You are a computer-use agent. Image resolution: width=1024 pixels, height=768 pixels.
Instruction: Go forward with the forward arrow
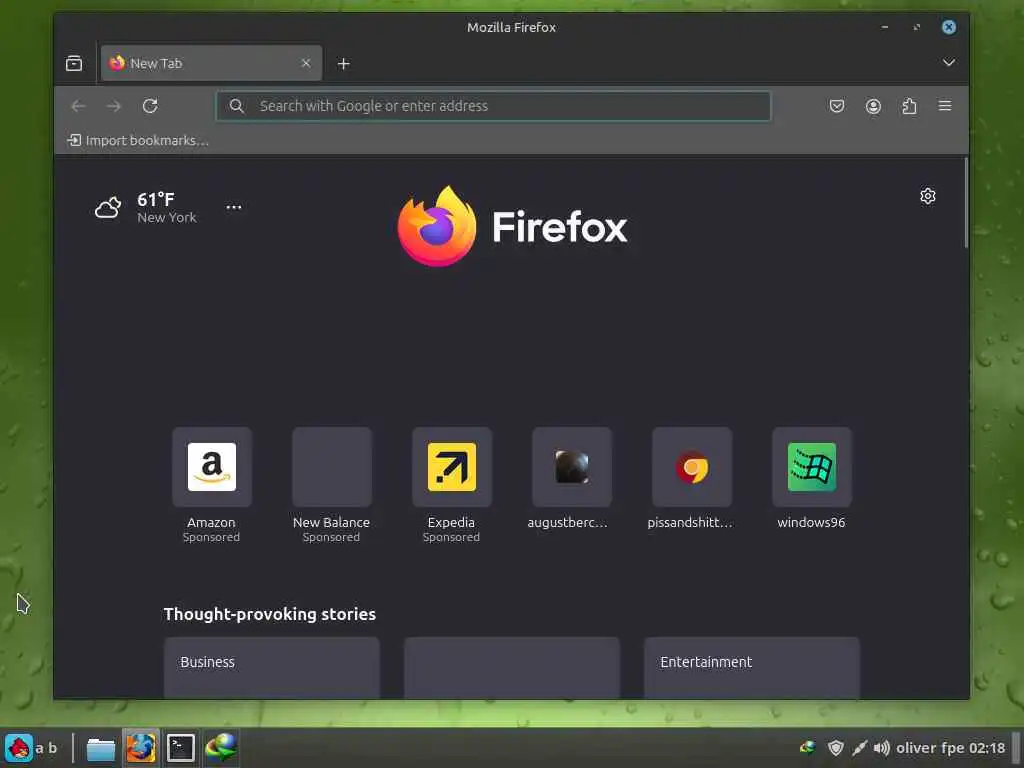[114, 106]
